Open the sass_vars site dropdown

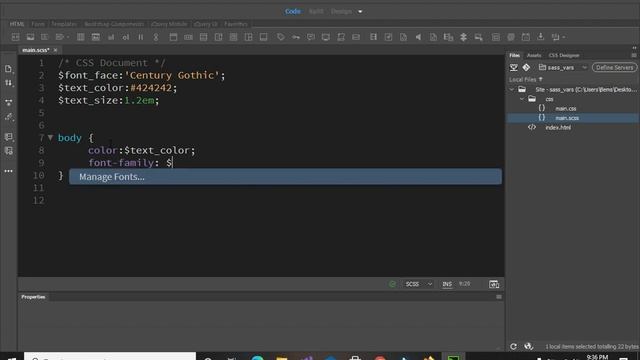click(x=563, y=67)
